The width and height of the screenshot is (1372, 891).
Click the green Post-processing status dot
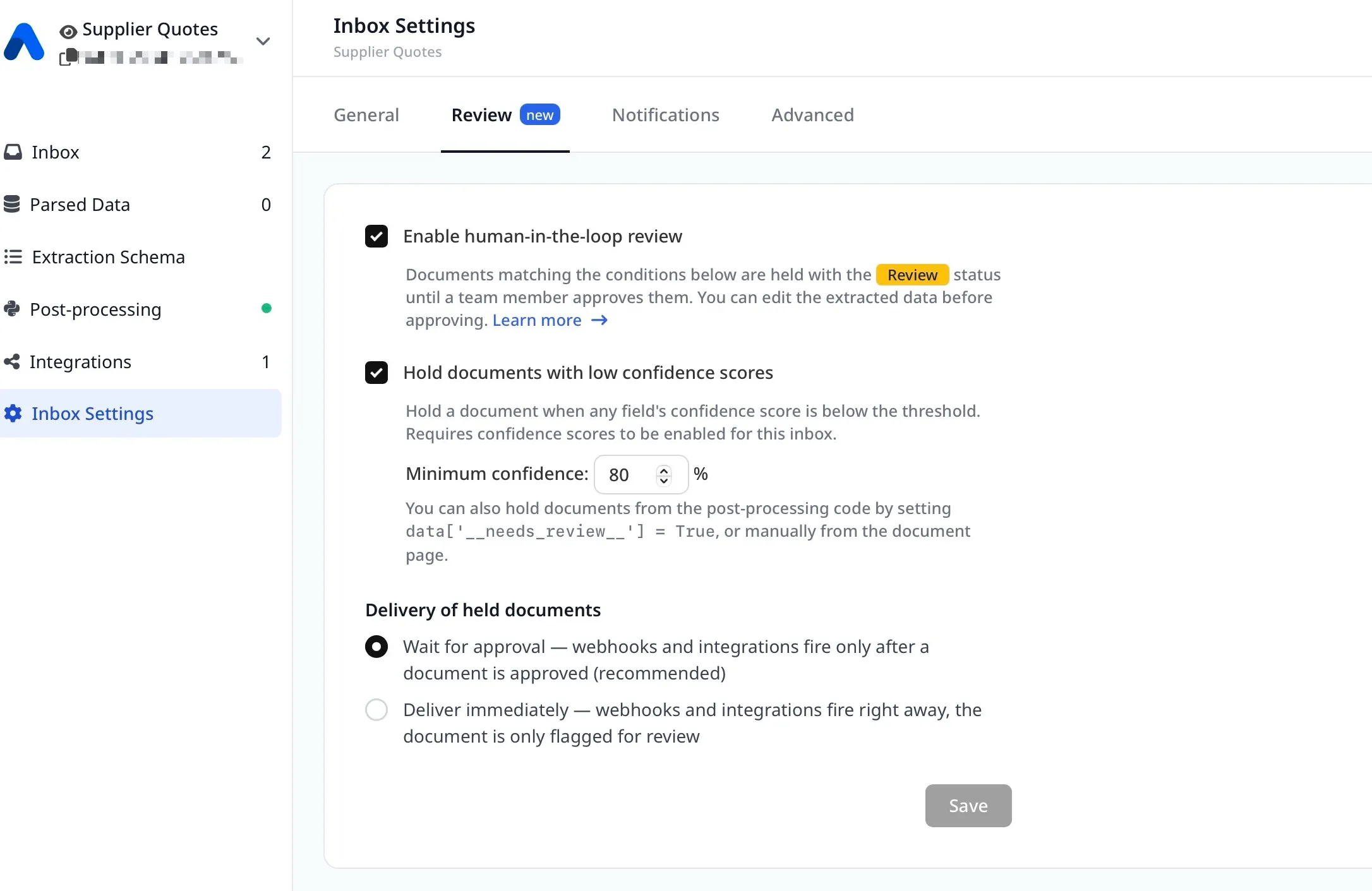[267, 309]
